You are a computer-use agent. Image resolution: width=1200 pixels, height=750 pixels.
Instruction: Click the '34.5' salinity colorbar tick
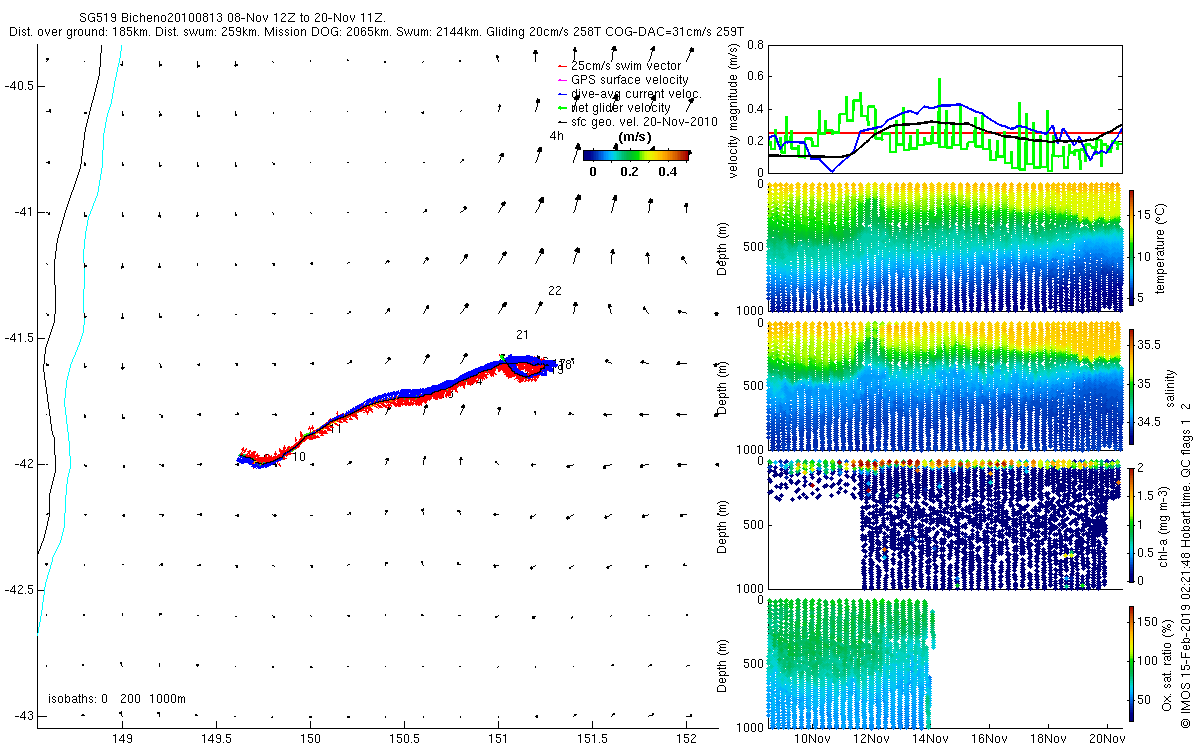tap(1149, 422)
